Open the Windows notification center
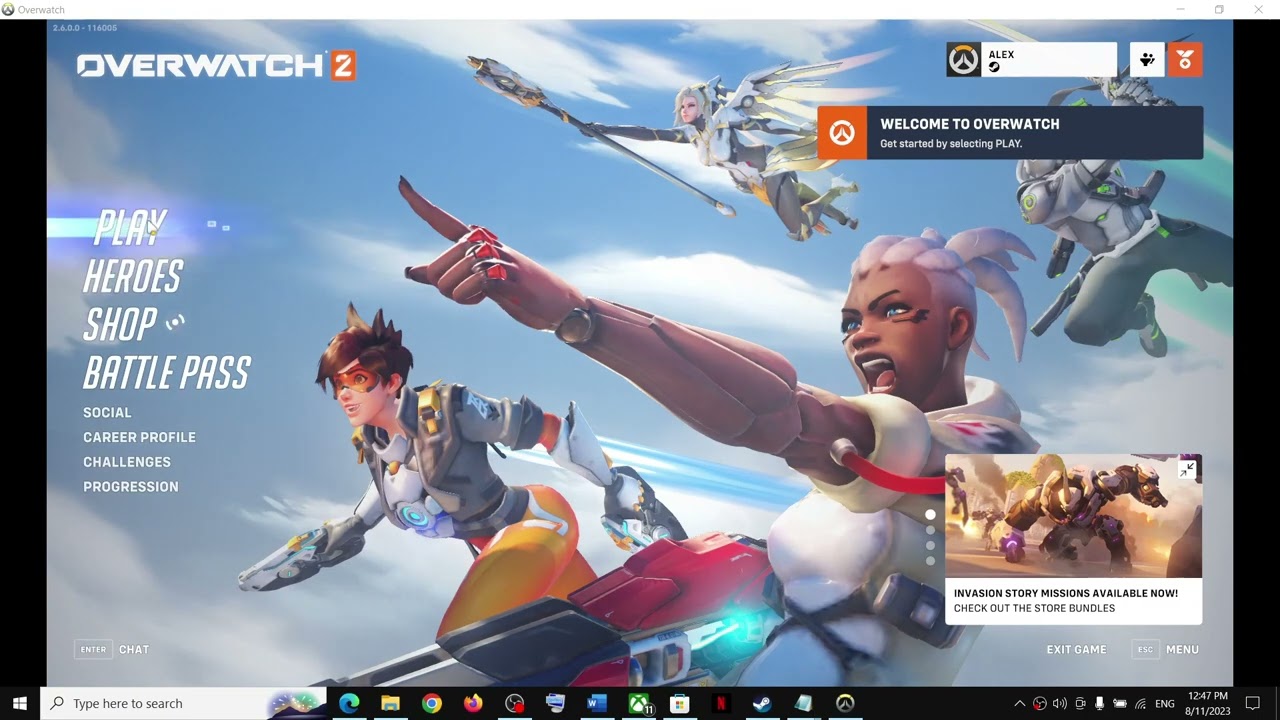The width and height of the screenshot is (1280, 720). point(1252,704)
